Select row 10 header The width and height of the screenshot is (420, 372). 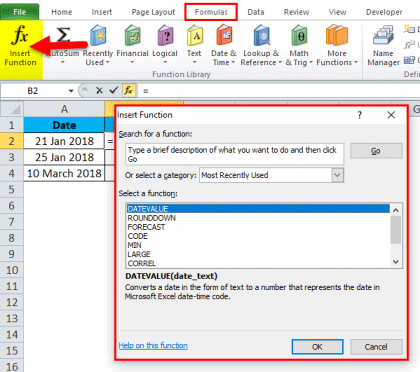pos(12,270)
